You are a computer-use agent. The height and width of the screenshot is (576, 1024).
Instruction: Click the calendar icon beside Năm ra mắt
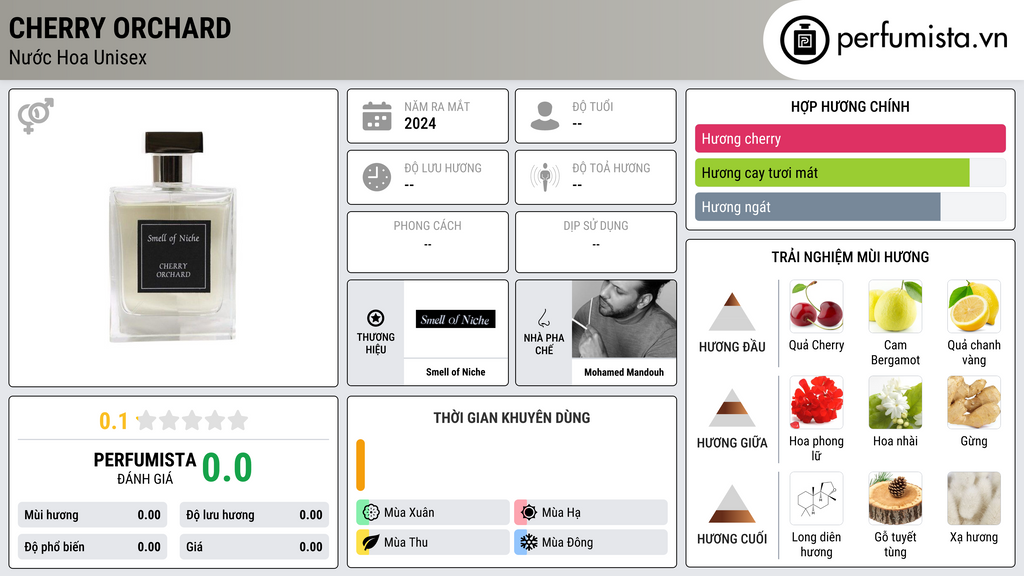tap(377, 116)
